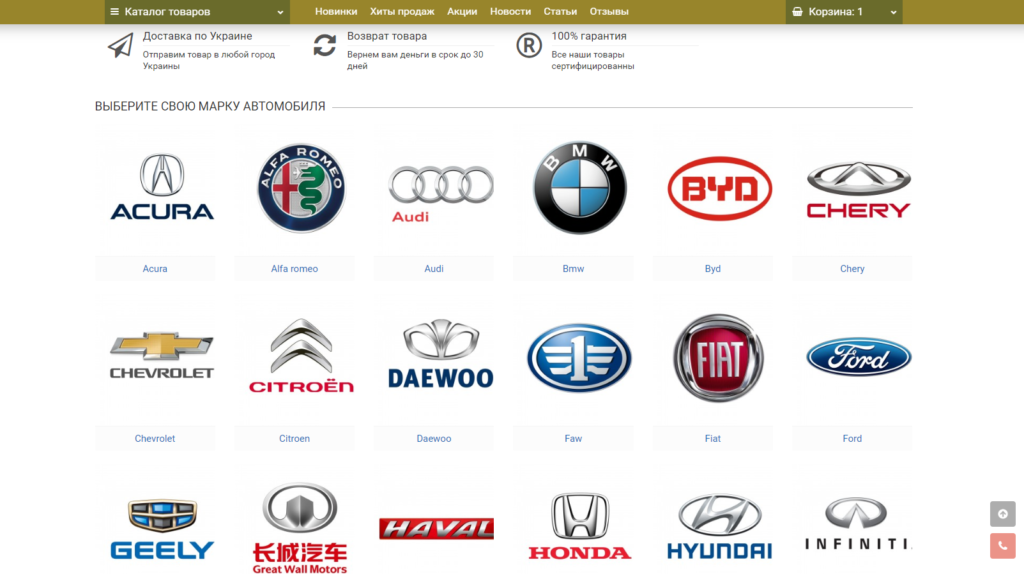Click the registered trademark guarantee icon

pos(529,45)
